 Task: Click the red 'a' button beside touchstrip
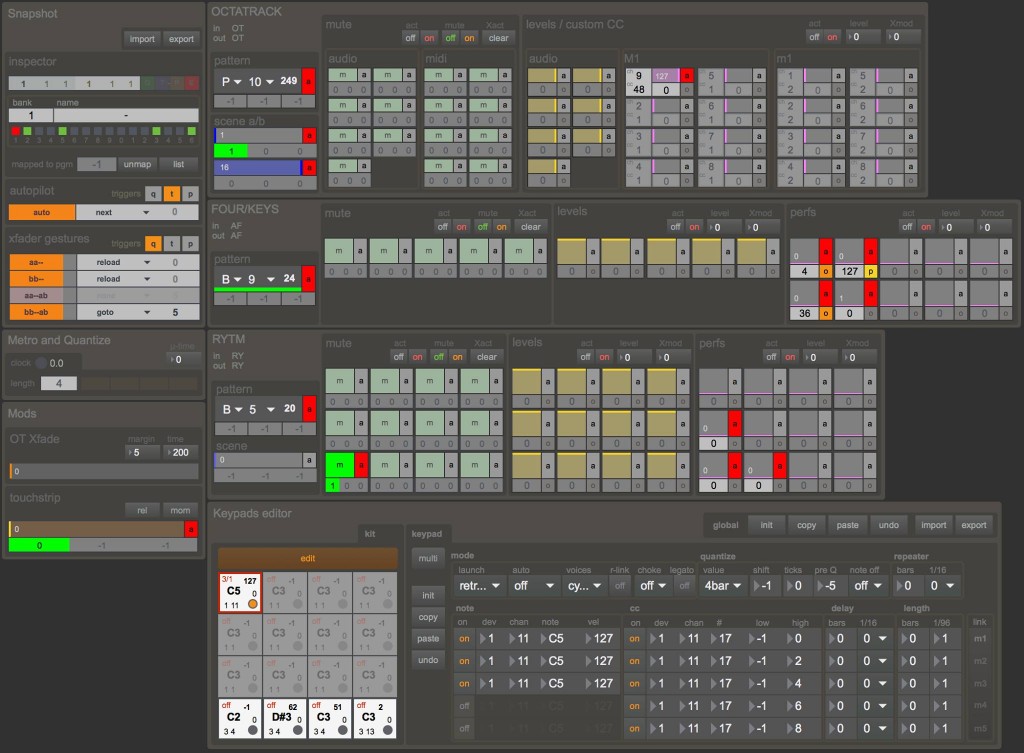(x=193, y=529)
